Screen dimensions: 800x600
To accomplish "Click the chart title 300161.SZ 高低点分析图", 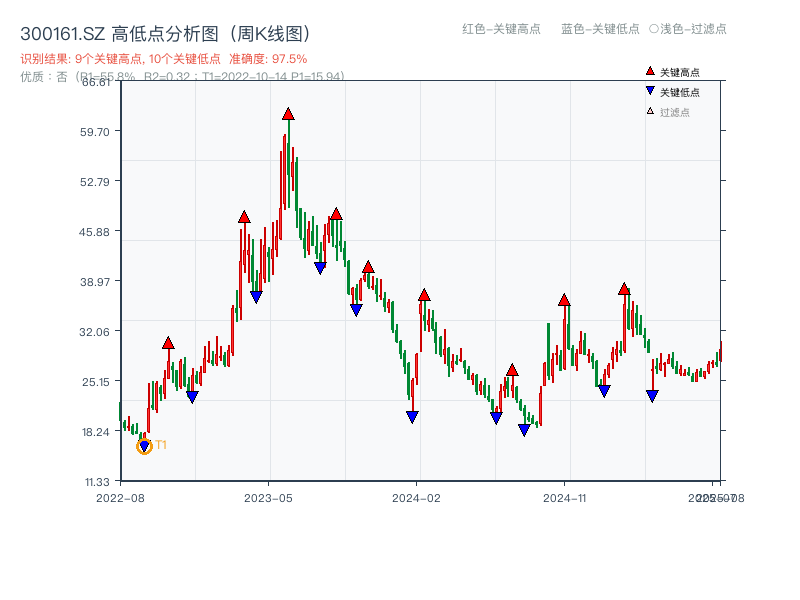I will [120, 31].
